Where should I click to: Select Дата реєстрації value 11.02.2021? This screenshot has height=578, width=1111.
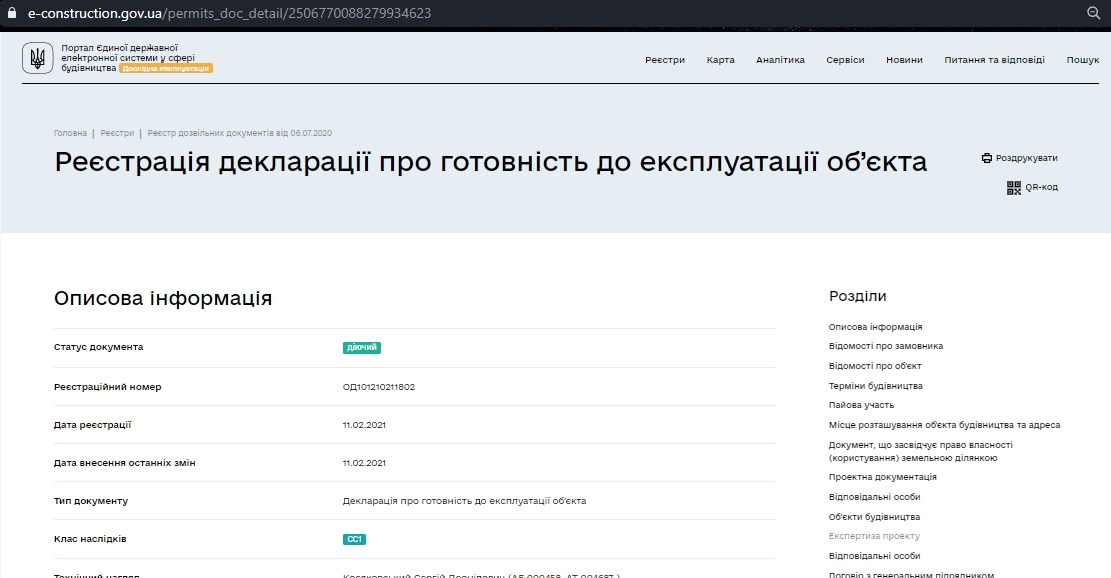pyautogui.click(x=364, y=425)
